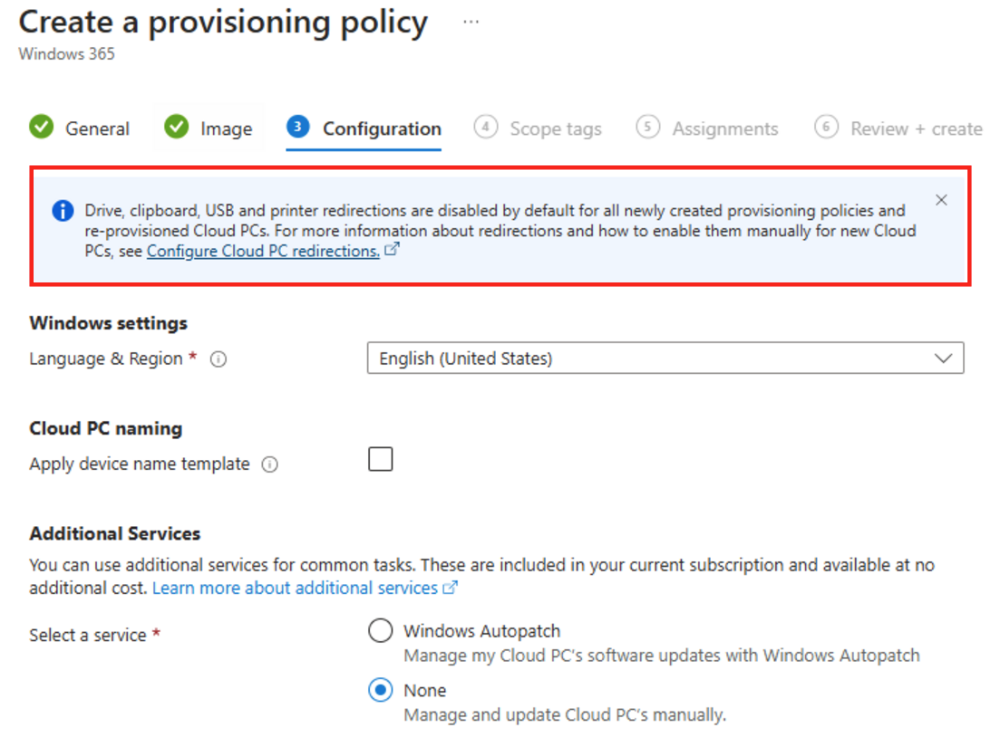Screen dimensions: 996x732
Task: Dismiss the redirections info banner
Action: pyautogui.click(x=941, y=200)
